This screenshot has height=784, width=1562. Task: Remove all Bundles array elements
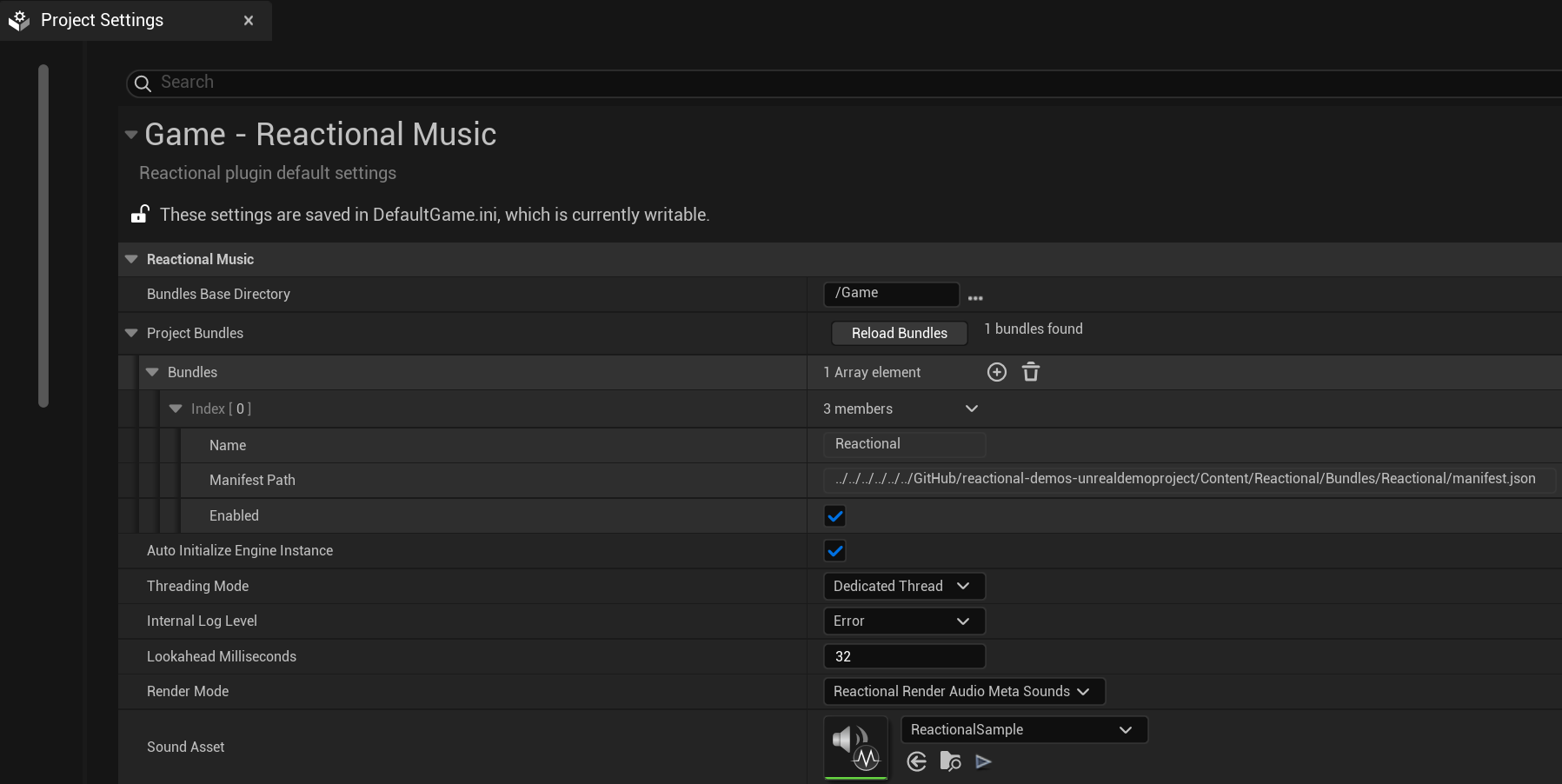pos(1031,372)
